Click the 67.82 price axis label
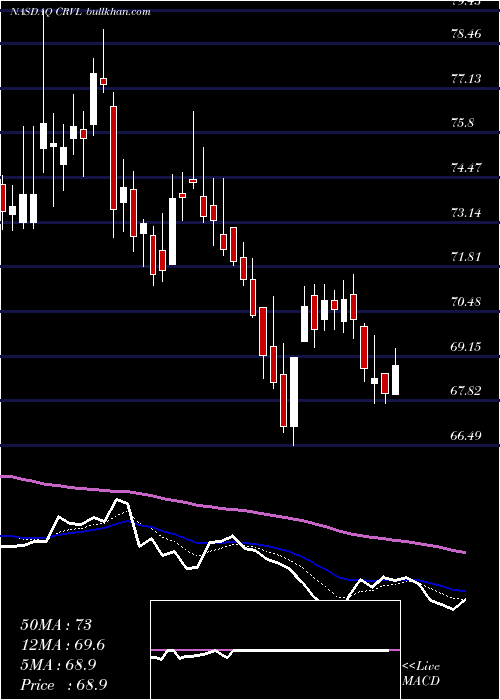Viewport: 500px width, 700px height. pos(467,391)
